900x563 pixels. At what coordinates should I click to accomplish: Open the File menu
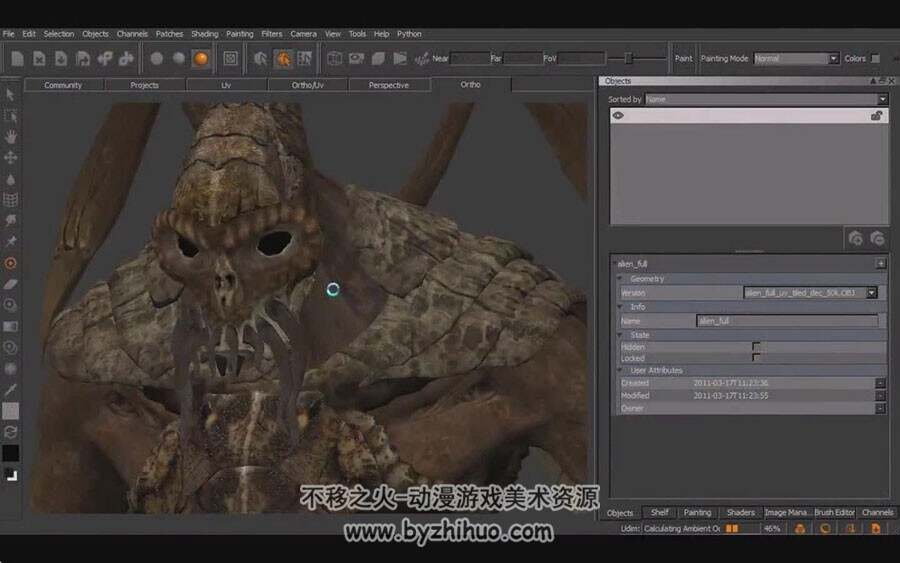(9, 34)
